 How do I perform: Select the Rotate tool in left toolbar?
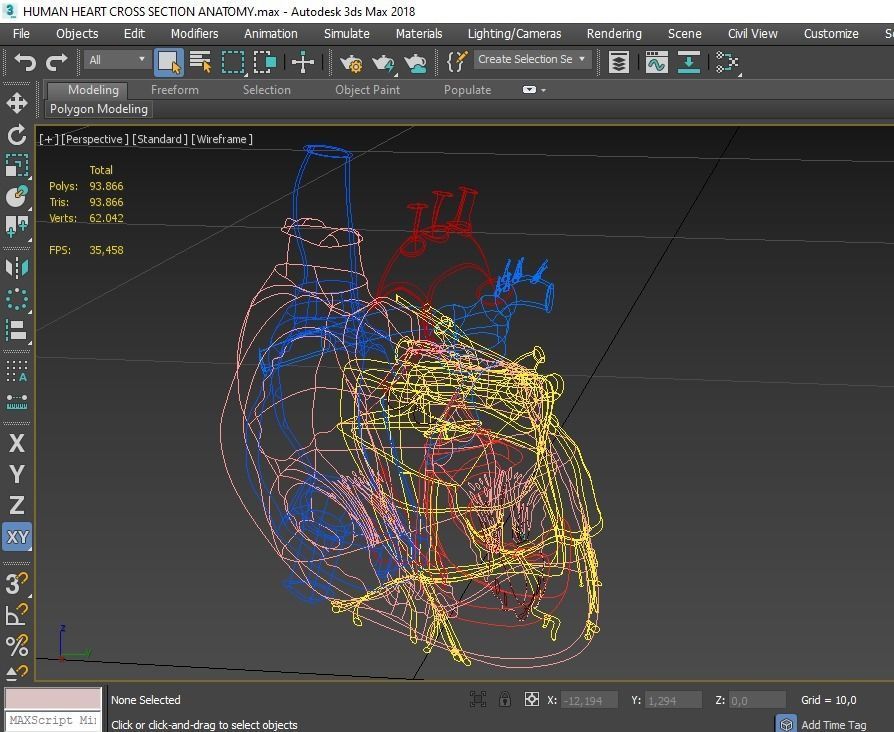[17, 135]
